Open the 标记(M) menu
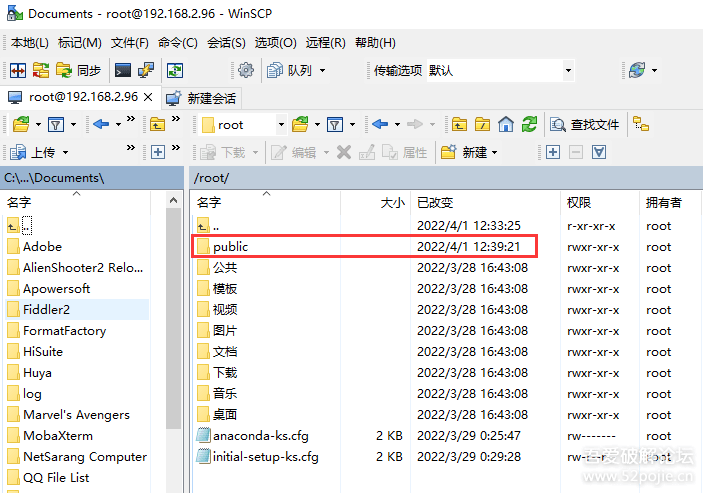This screenshot has height=493, width=703. coord(80,43)
